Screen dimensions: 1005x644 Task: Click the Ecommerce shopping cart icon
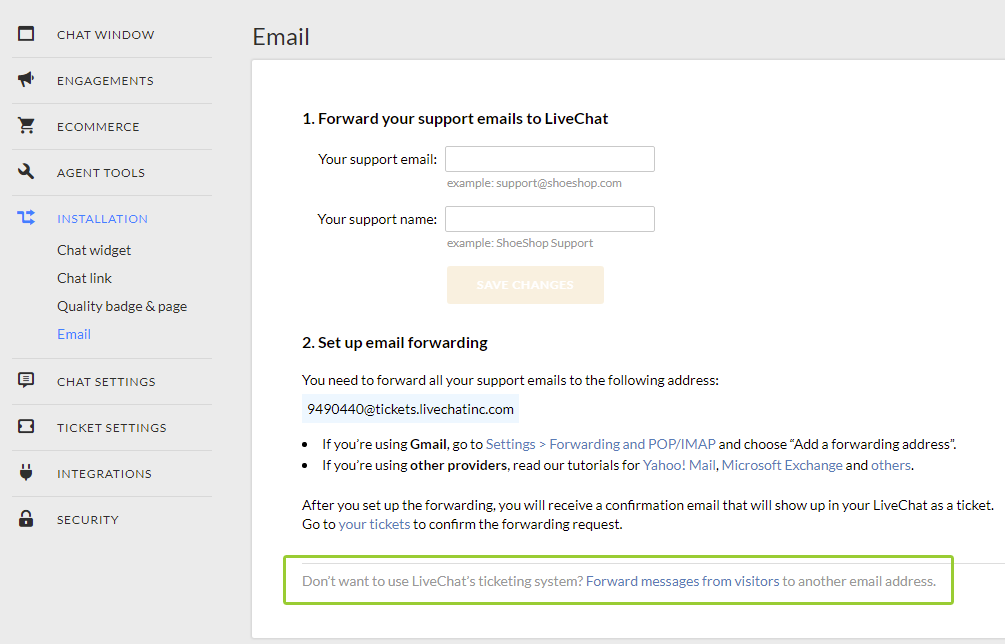pyautogui.click(x=26, y=126)
